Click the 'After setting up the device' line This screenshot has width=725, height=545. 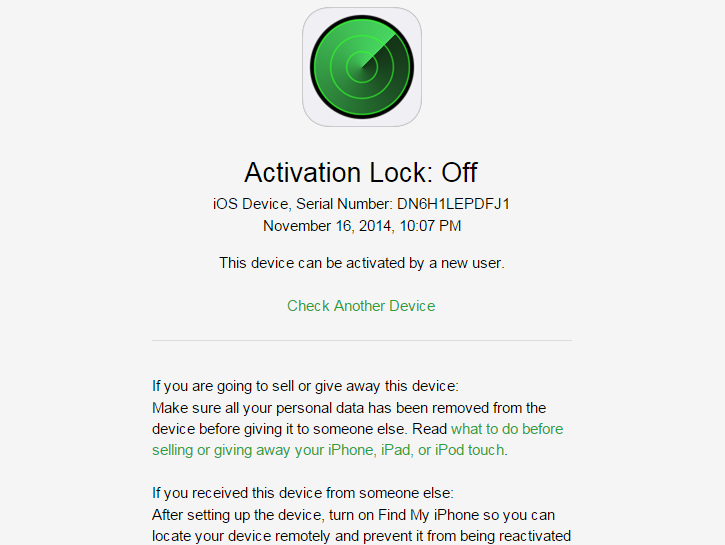(353, 515)
